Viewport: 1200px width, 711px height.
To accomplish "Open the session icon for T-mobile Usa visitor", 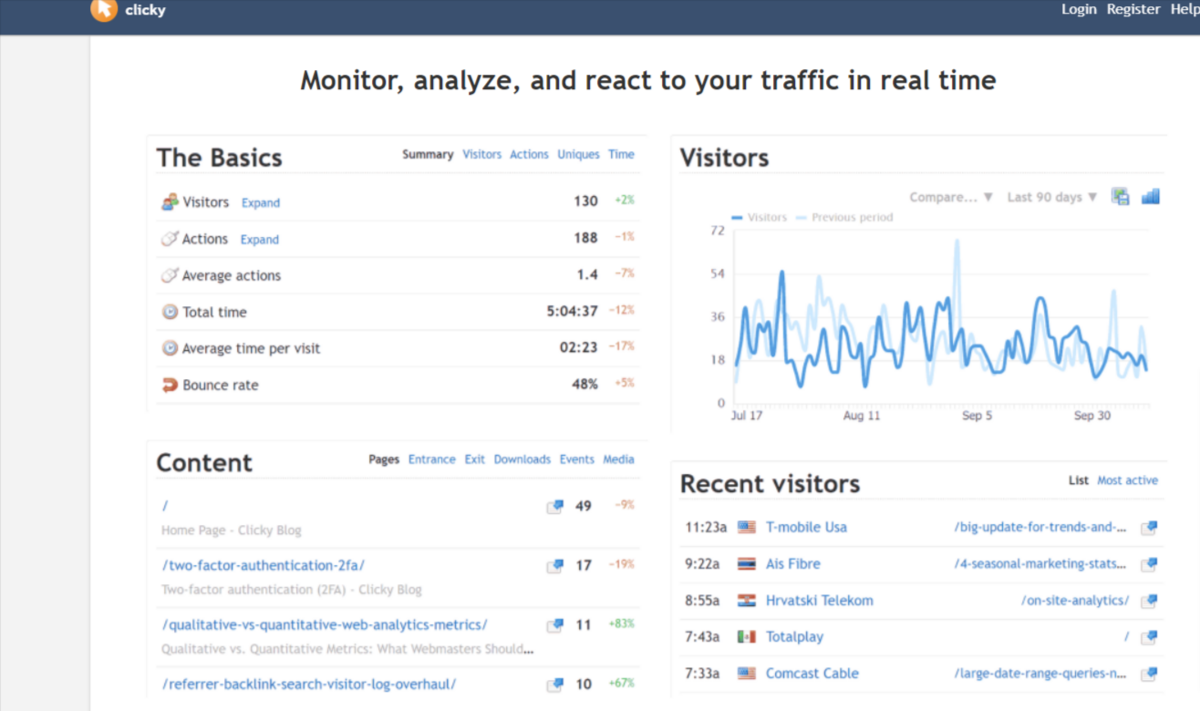I will (x=1149, y=528).
